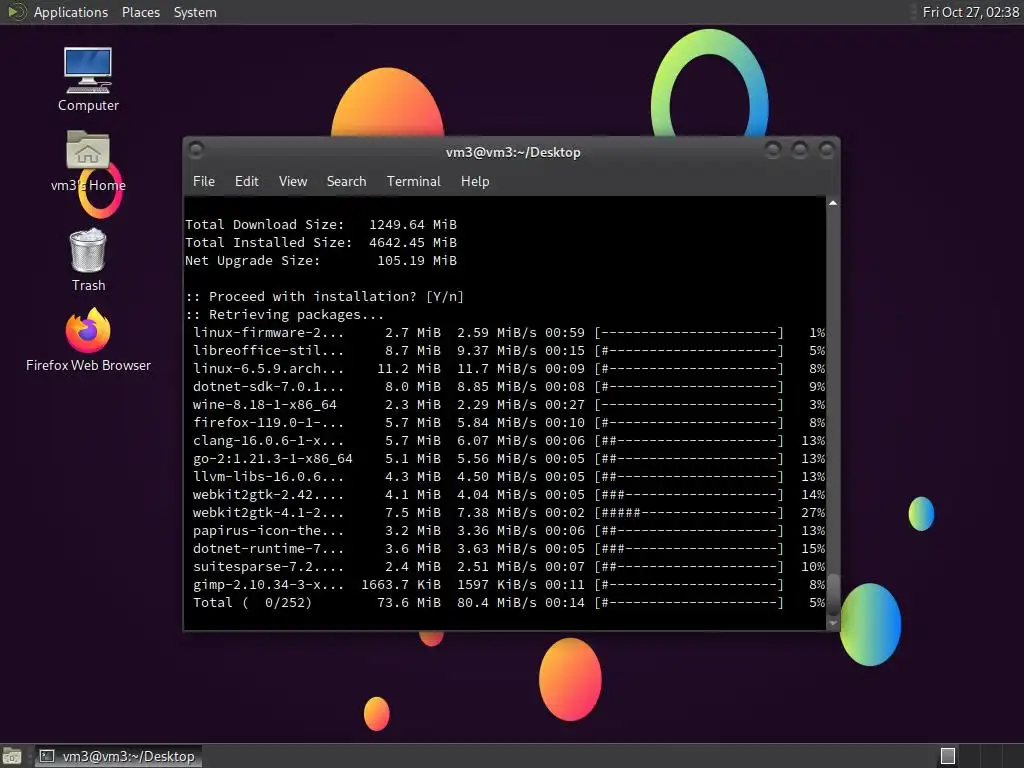Click the terminal scrollbar down arrow
This screenshot has width=1024, height=768.
point(833,624)
